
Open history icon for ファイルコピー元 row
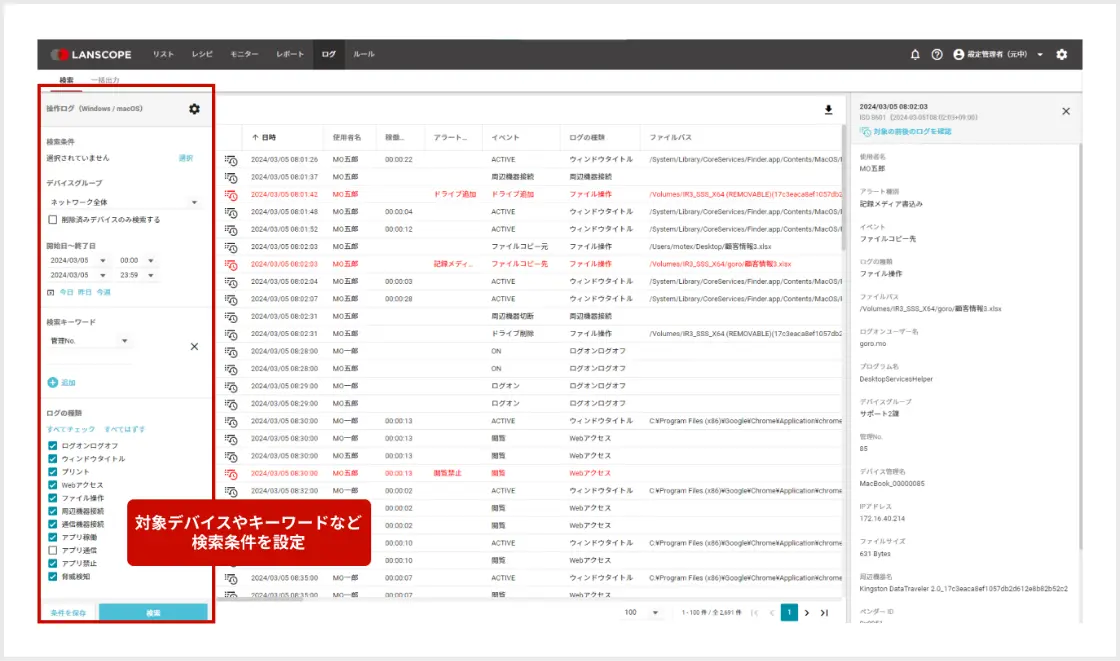pos(231,247)
